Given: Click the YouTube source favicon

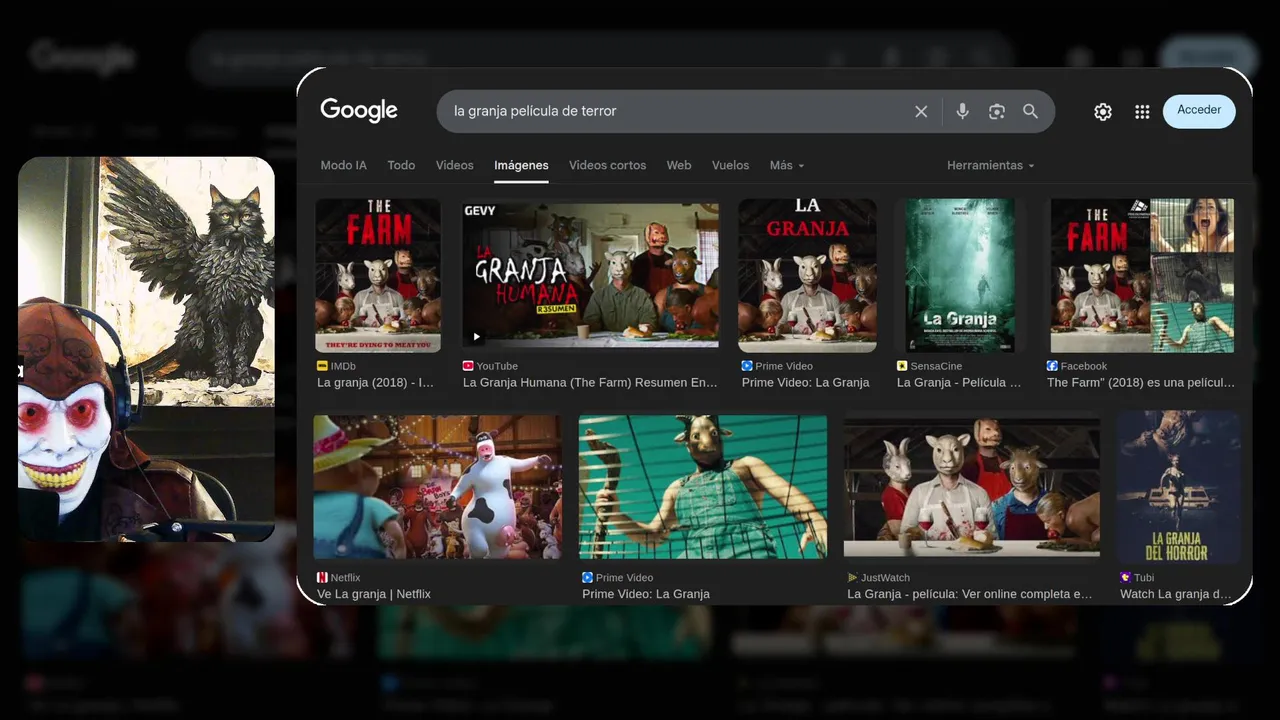Looking at the screenshot, I should click(468, 366).
